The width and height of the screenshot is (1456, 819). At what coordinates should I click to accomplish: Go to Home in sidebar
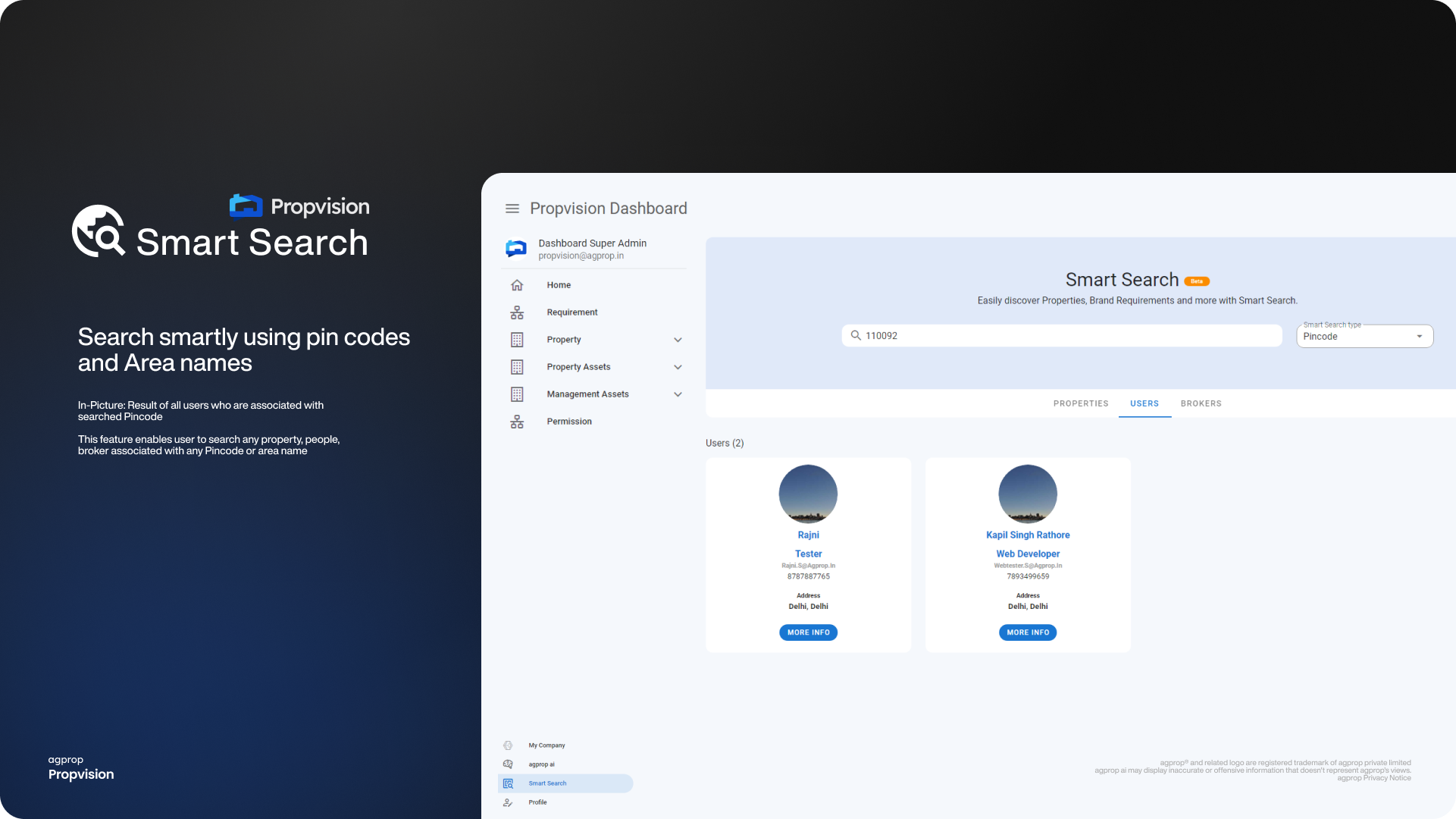click(x=559, y=285)
